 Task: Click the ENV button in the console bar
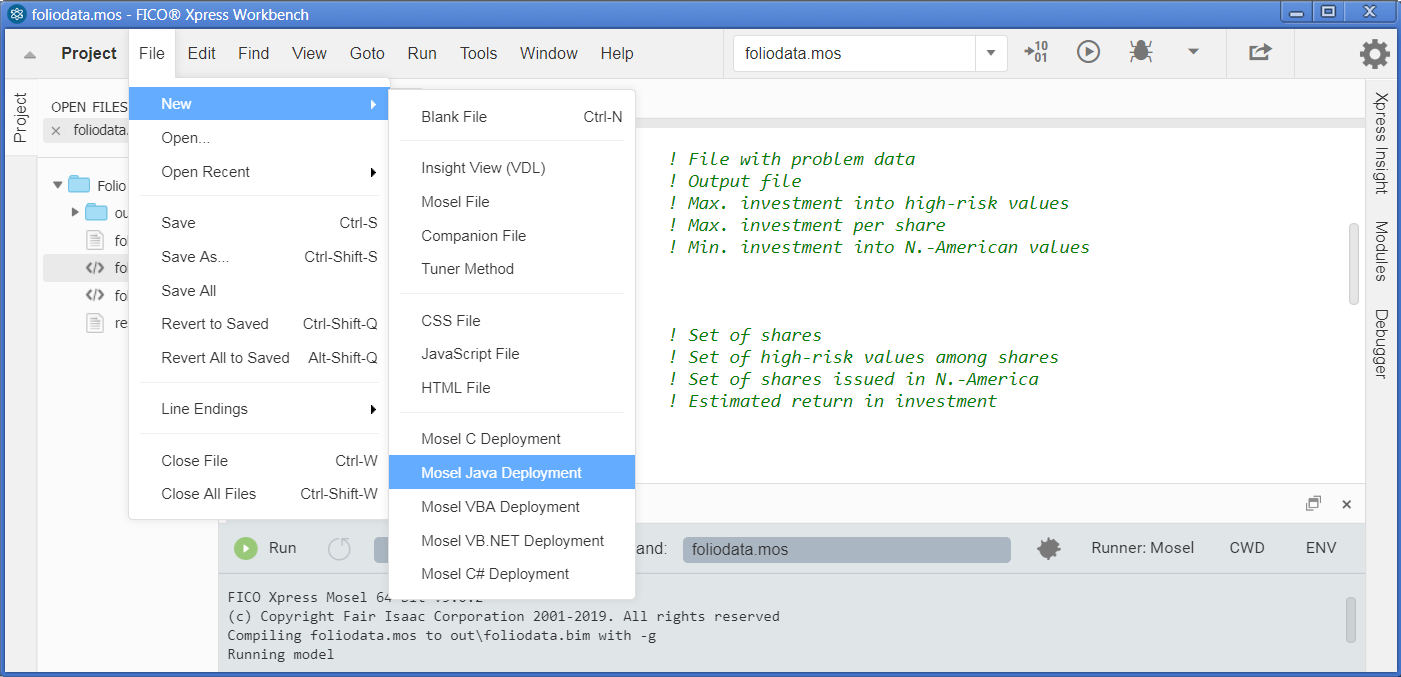coord(1321,548)
